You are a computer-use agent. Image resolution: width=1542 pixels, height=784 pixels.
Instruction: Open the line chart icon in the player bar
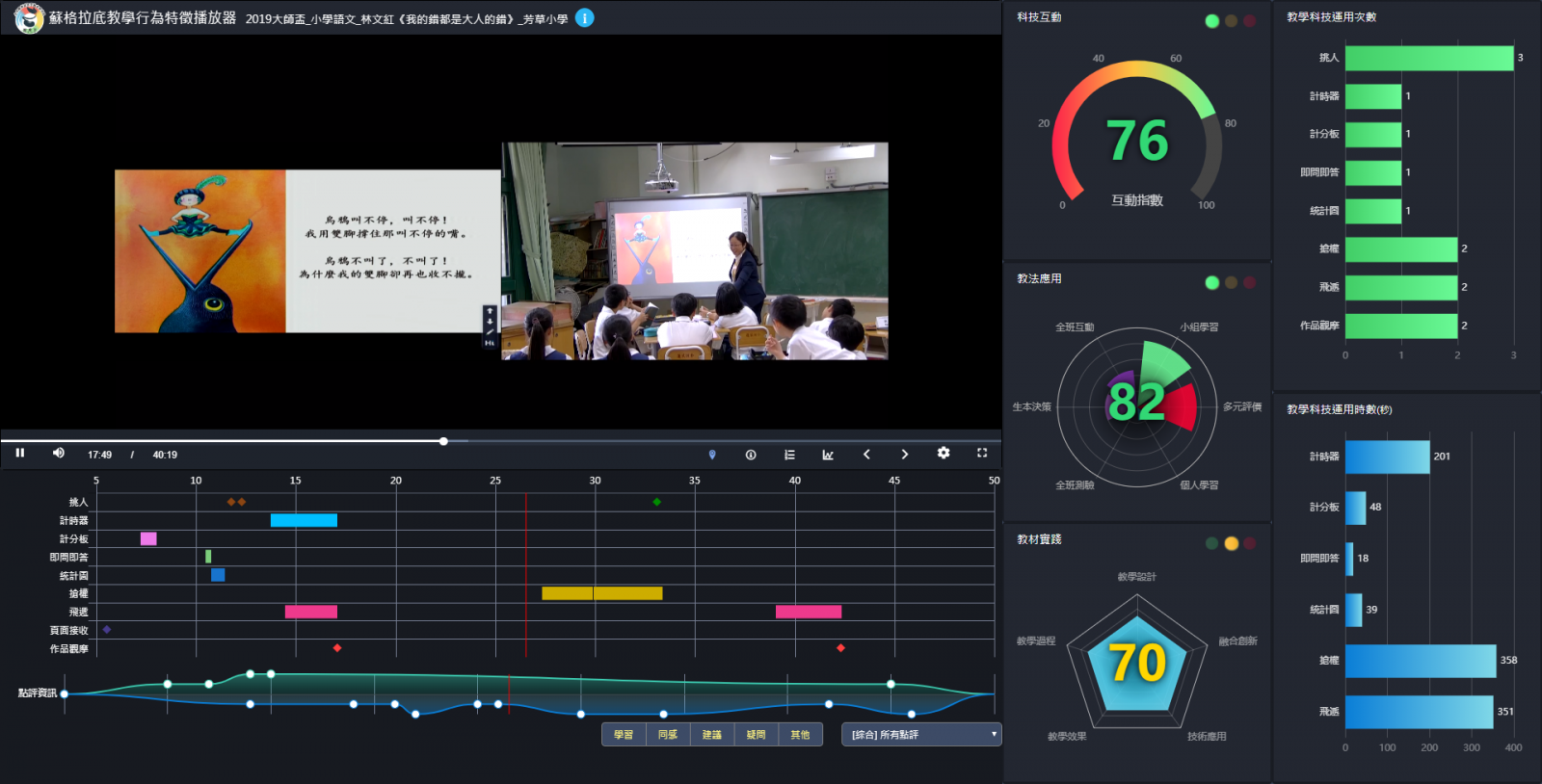(x=828, y=455)
